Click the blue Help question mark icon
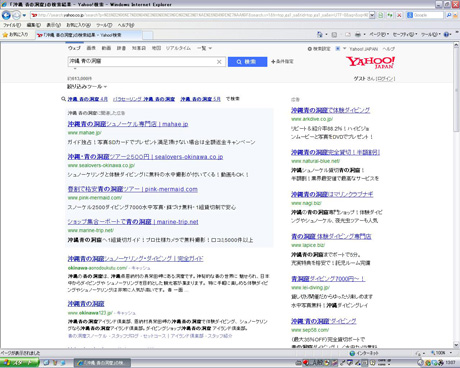This screenshot has height=368, width=460. point(447,34)
